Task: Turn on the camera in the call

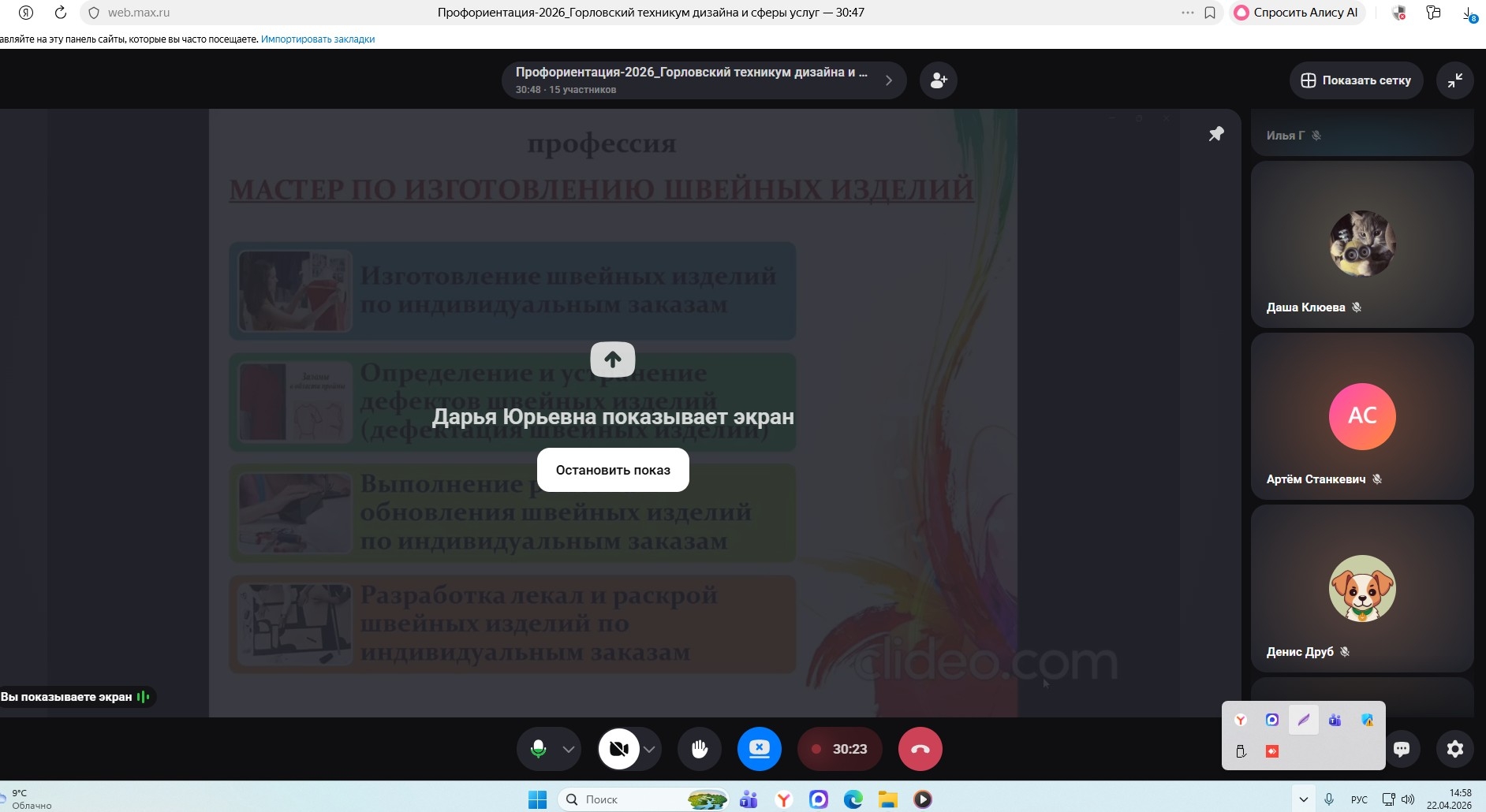Action: tap(619, 749)
